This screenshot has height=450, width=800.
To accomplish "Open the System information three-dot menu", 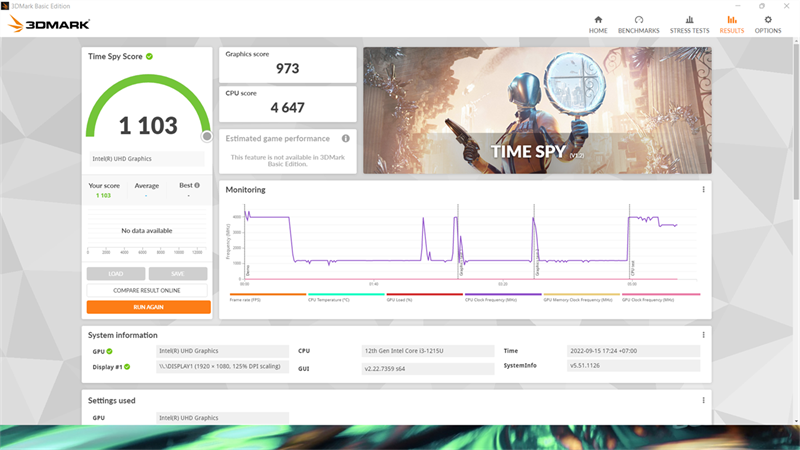I will 703,335.
